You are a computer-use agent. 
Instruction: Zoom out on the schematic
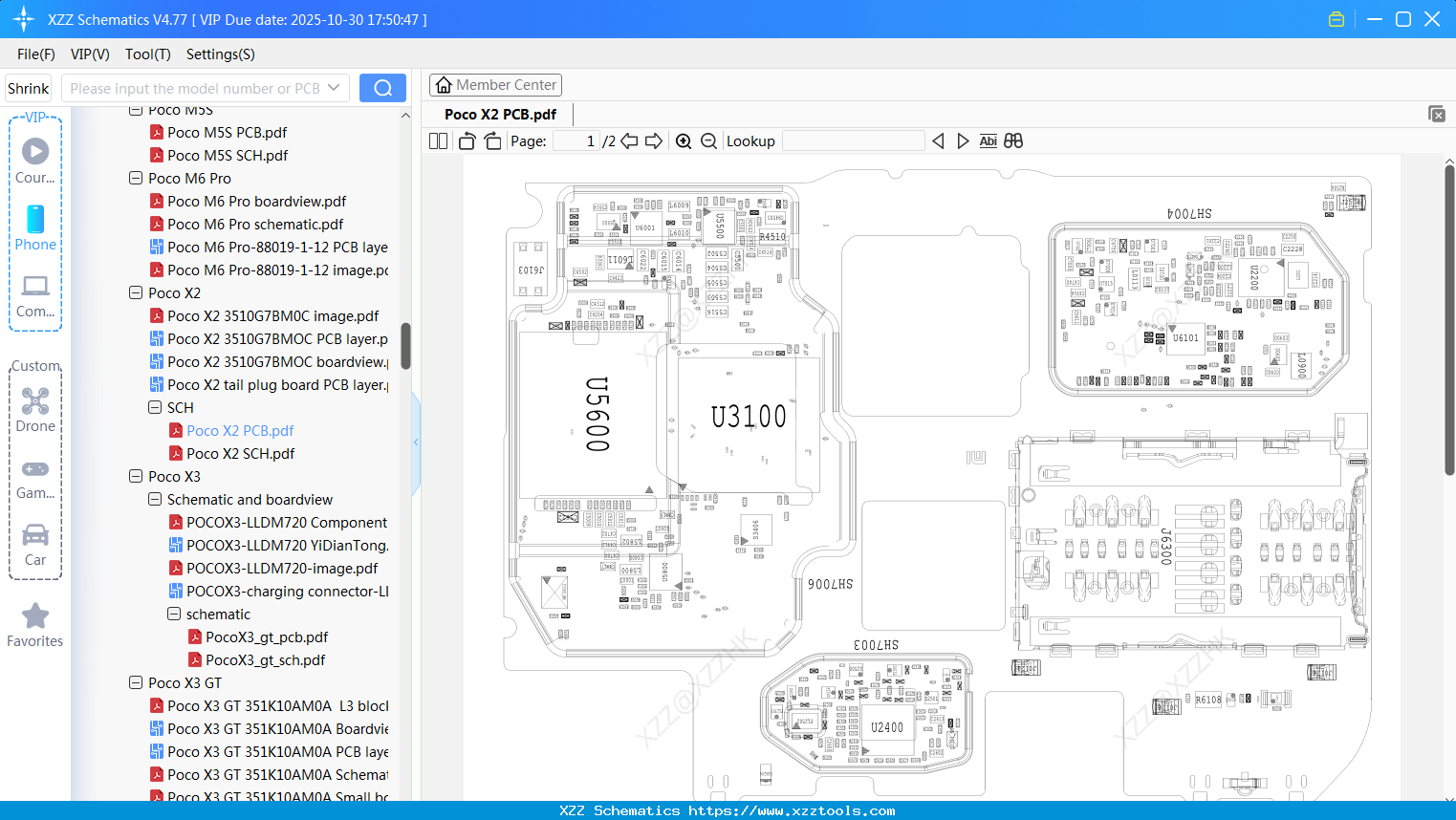click(708, 140)
